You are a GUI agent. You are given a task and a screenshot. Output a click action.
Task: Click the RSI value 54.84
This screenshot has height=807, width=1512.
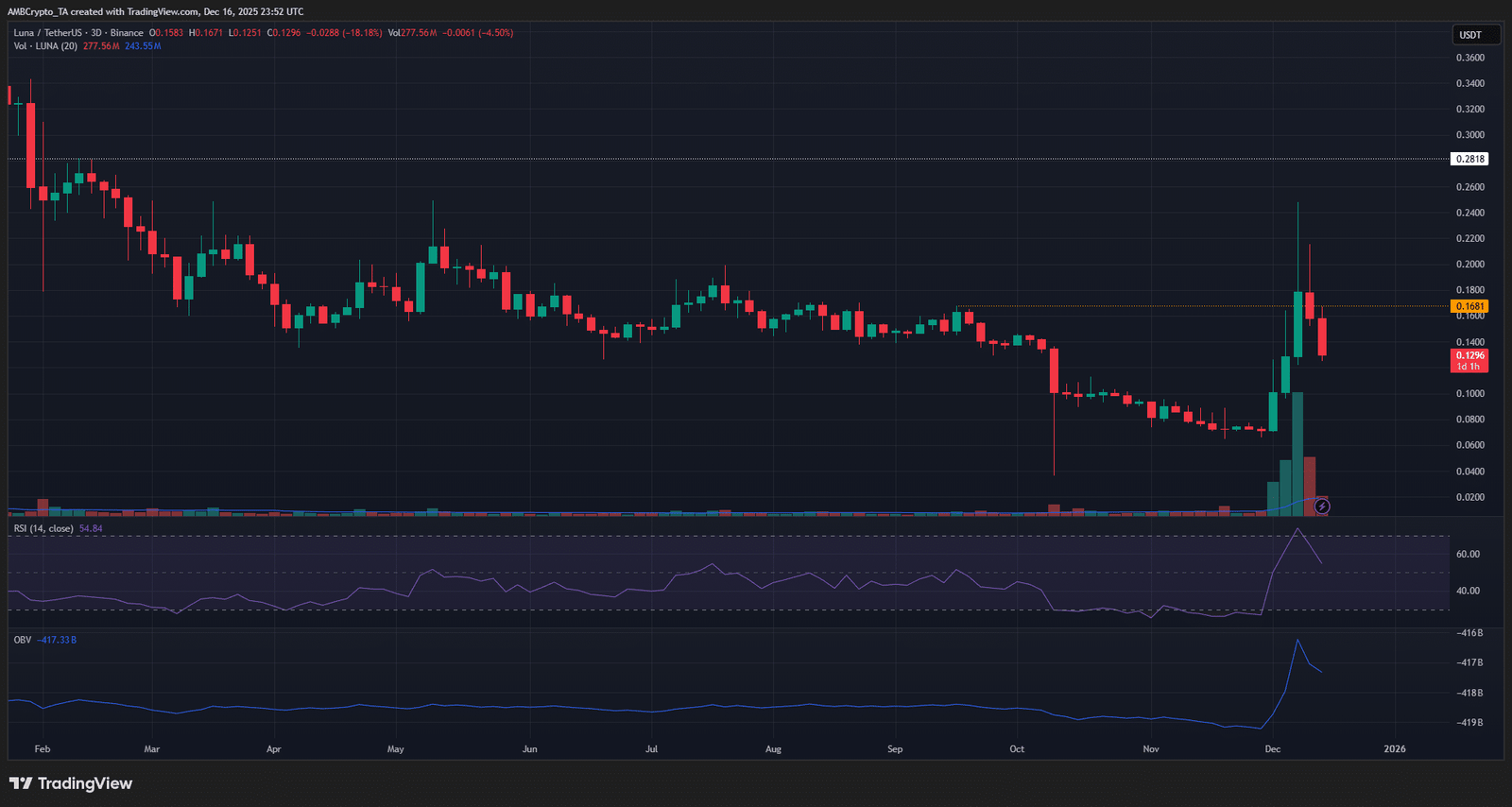pyautogui.click(x=91, y=529)
